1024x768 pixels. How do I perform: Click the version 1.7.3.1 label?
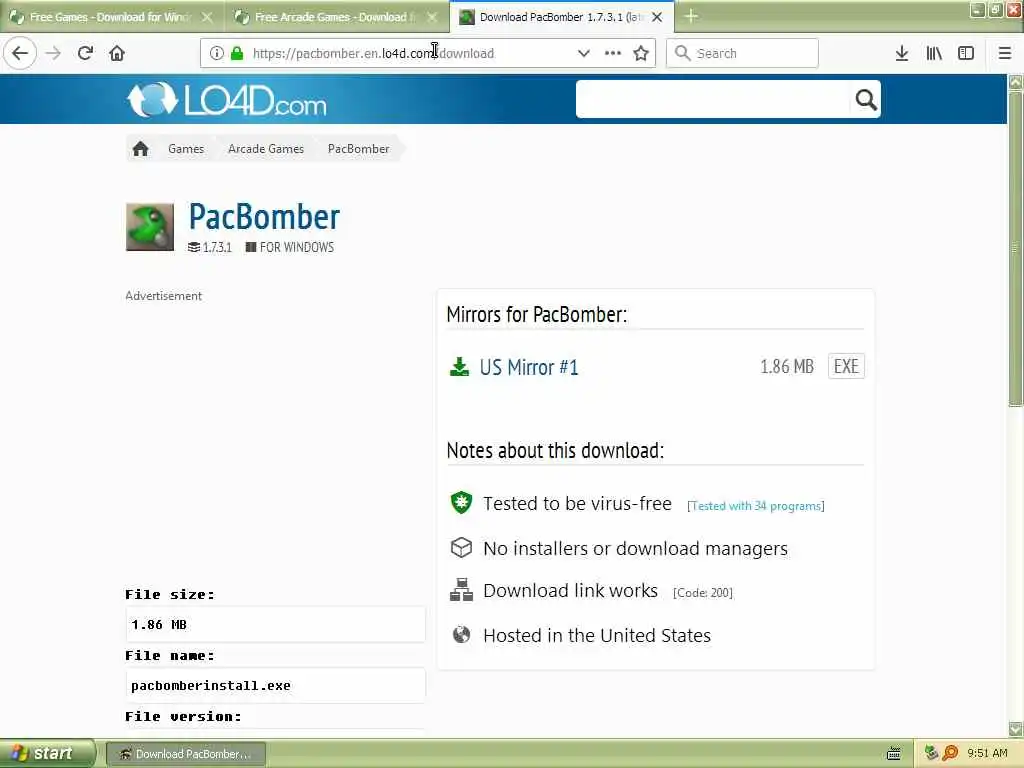(x=217, y=248)
